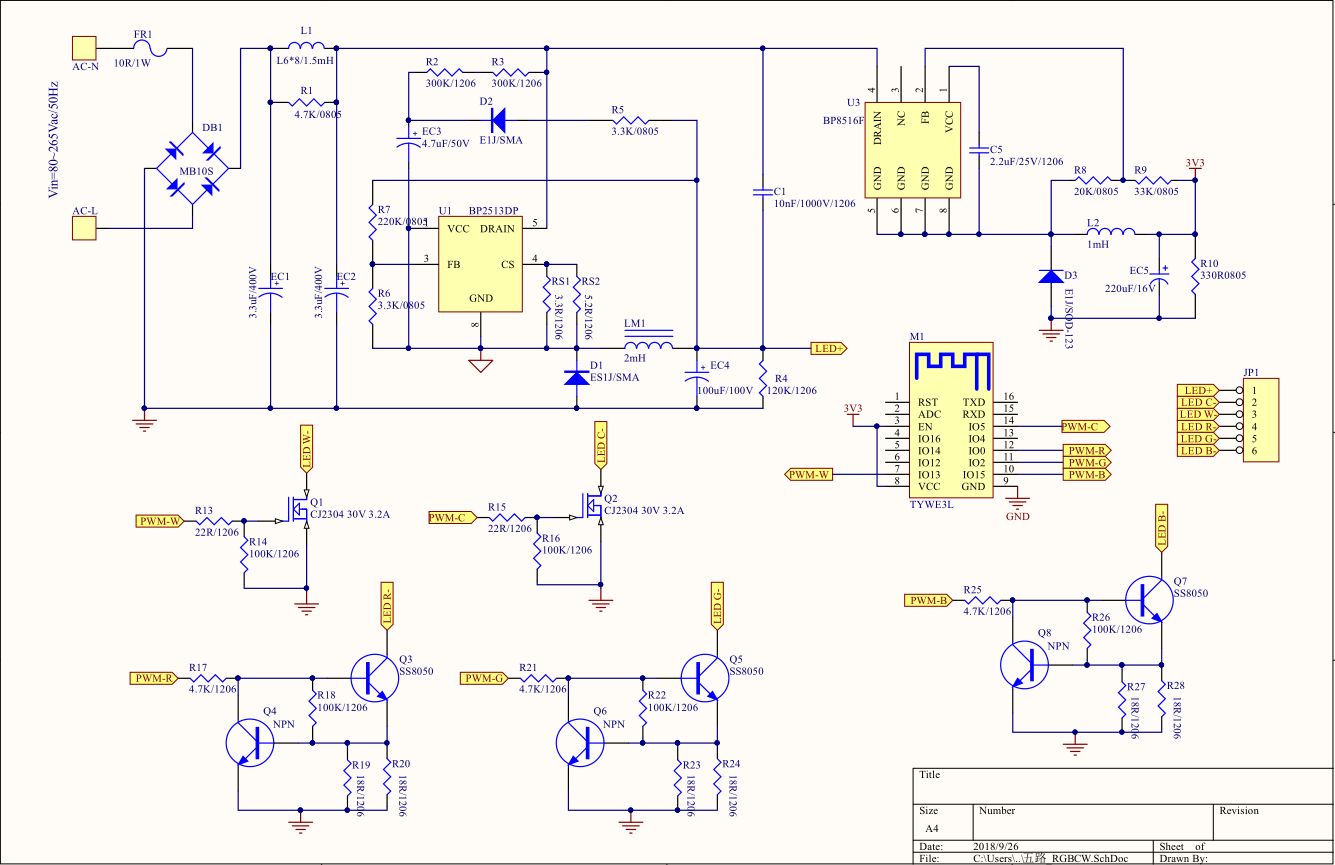Viewport: 1335px width, 865px height.
Task: Select the Q5 SS8050 transistor symbol
Action: point(705,677)
